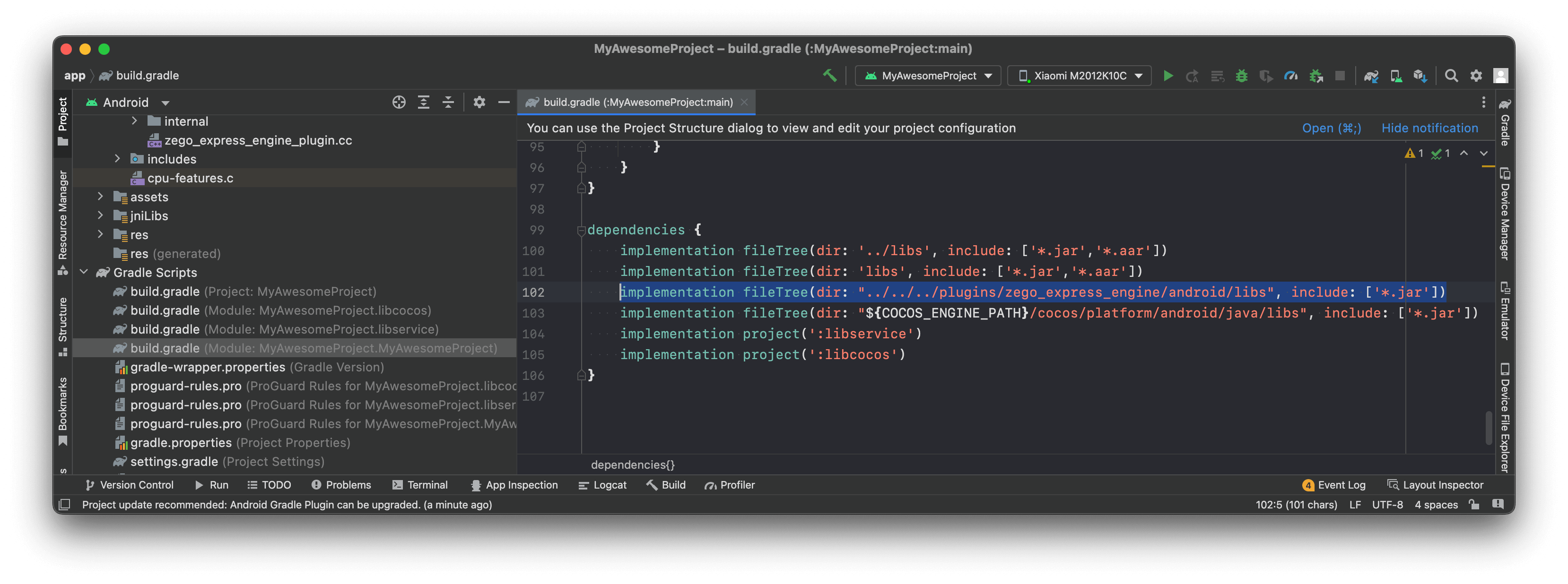This screenshot has height=584, width=1568.
Task: Toggle read-only lock icon in status bar
Action: pyautogui.click(x=1473, y=504)
